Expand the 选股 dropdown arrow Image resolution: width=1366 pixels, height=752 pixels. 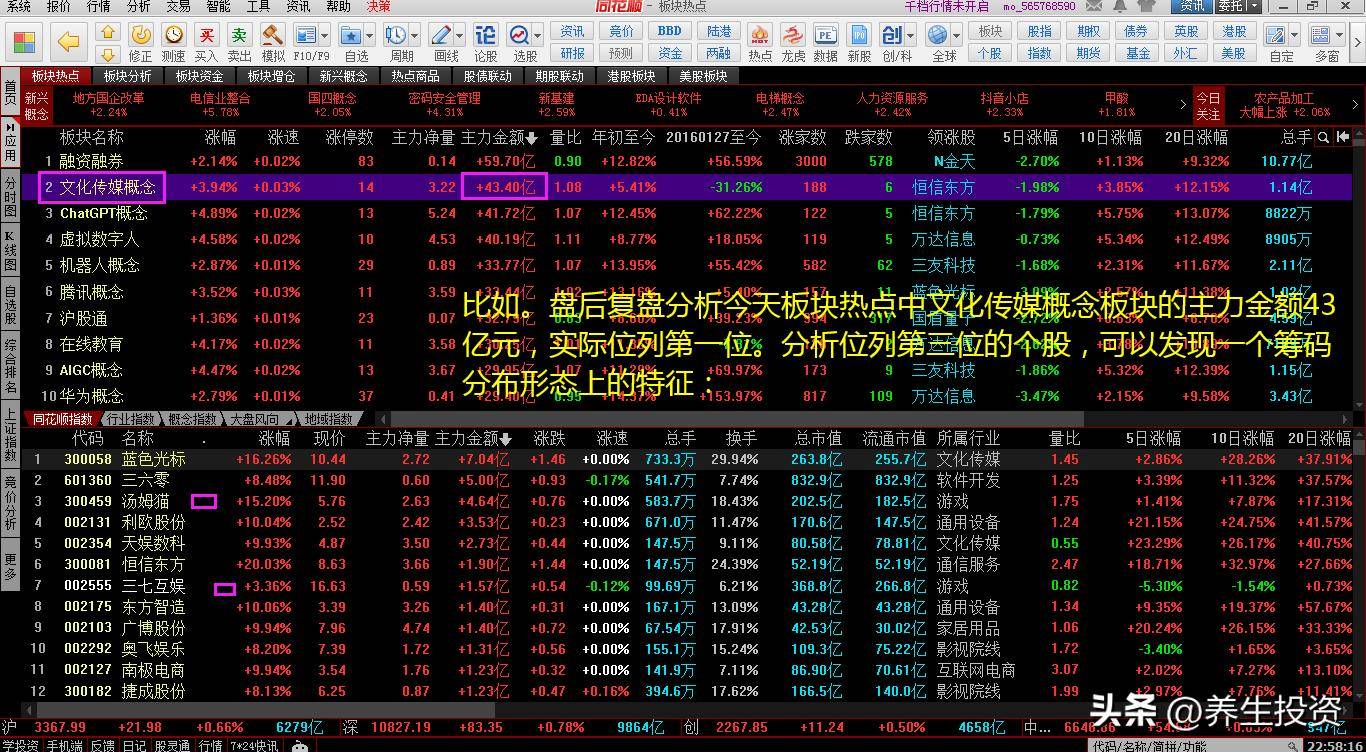coord(540,36)
